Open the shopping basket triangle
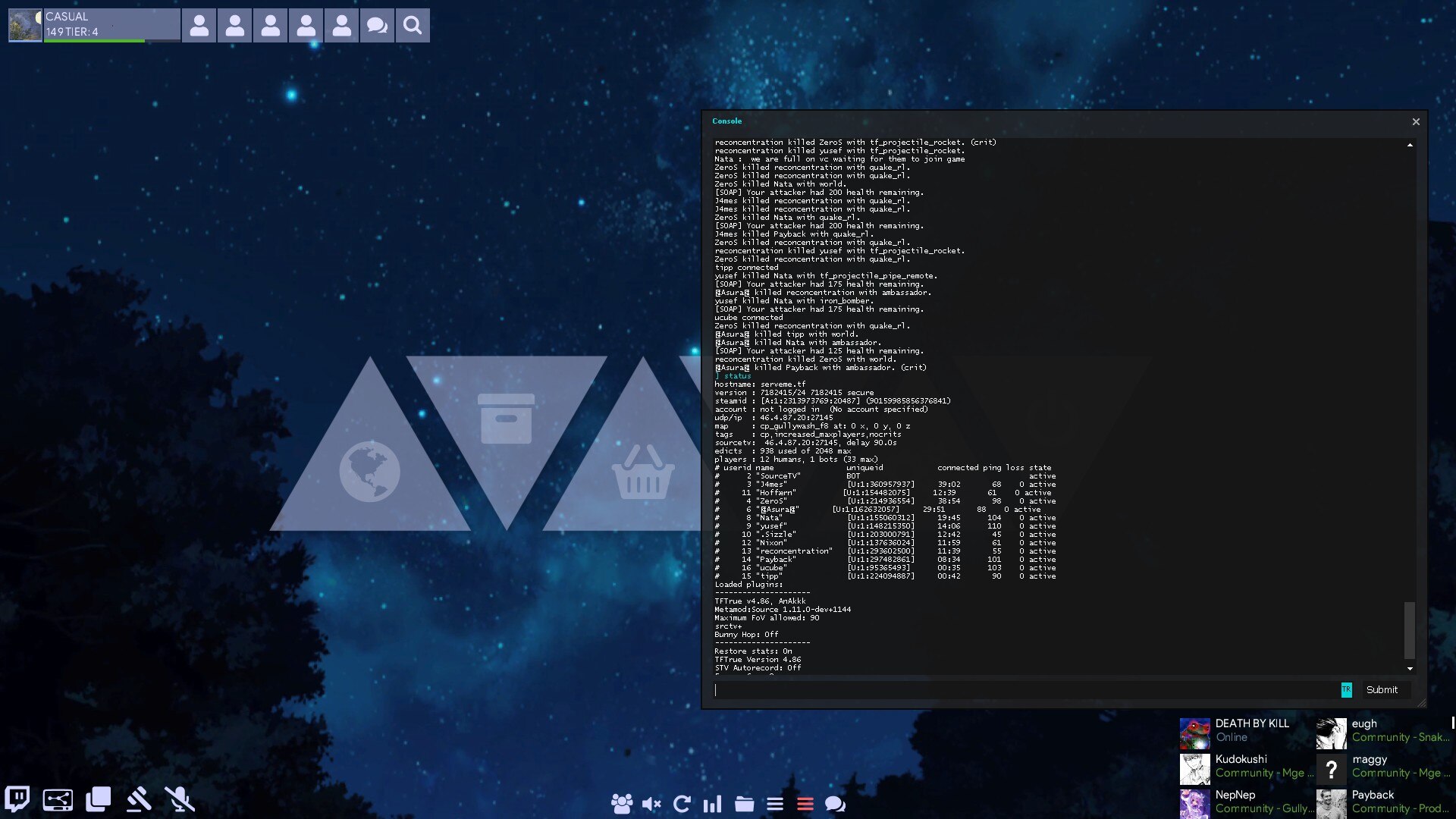Viewport: 1456px width, 819px height. pos(642,472)
